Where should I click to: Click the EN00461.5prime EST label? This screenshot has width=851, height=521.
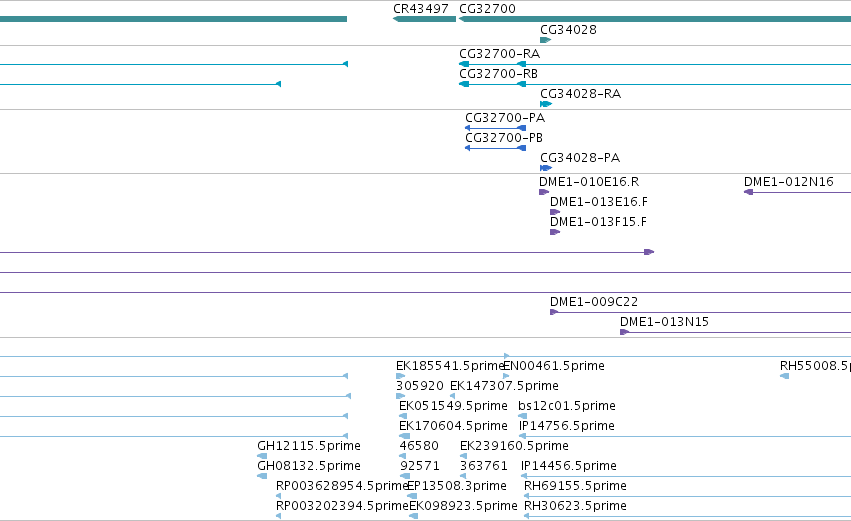coord(554,366)
